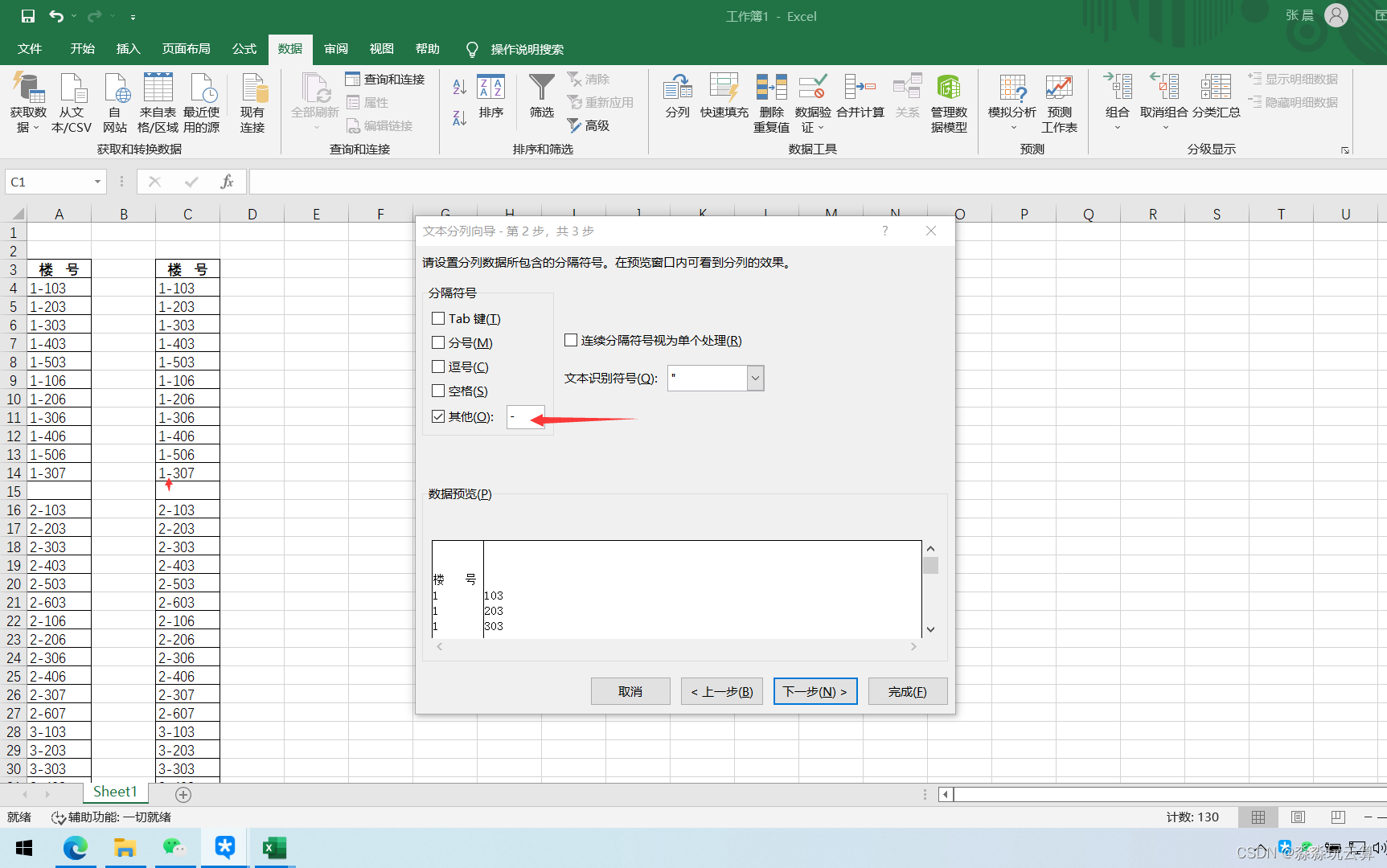Open File Explorer from taskbar

[125, 848]
